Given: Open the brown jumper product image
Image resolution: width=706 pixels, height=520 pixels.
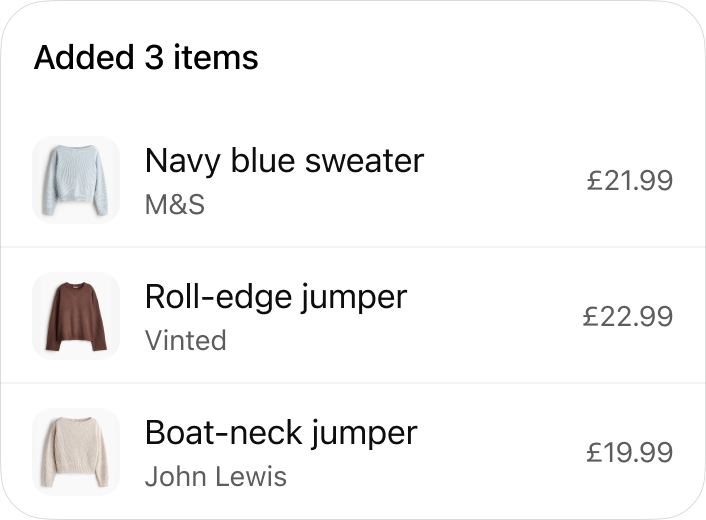Looking at the screenshot, I should 76,316.
